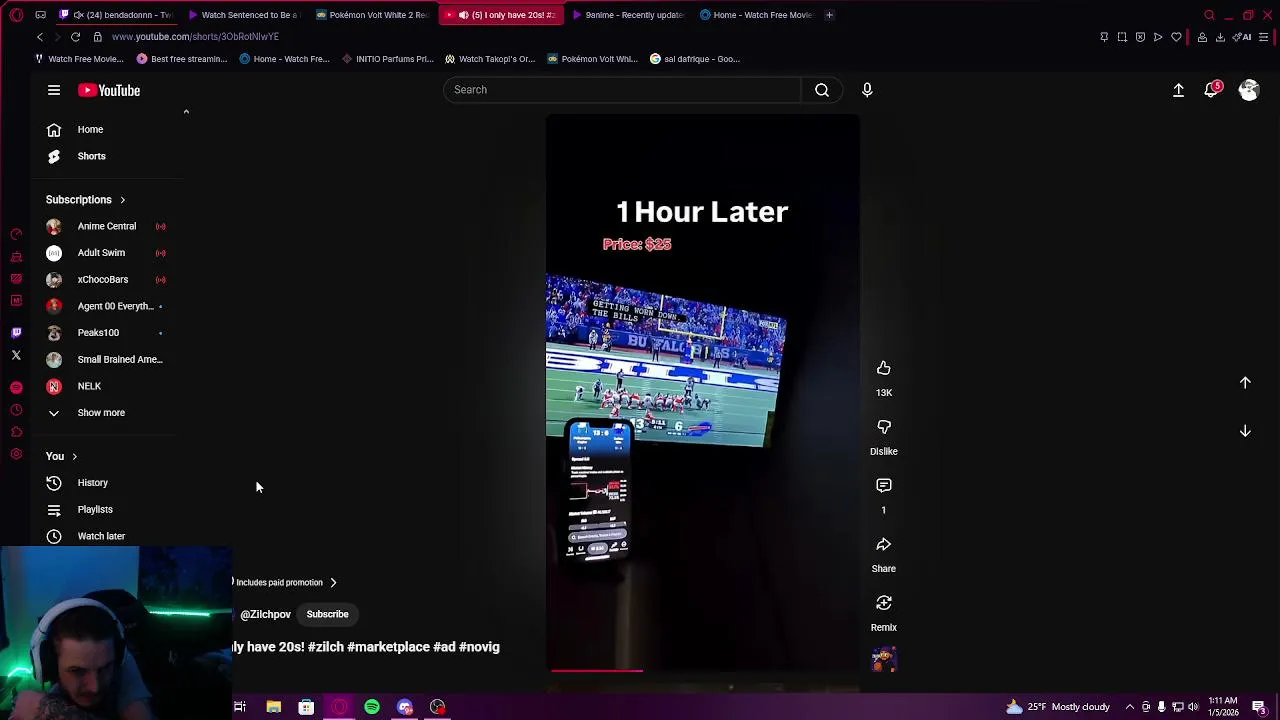Open X in the Opera sidebar
This screenshot has height=720, width=1280.
[x=16, y=355]
